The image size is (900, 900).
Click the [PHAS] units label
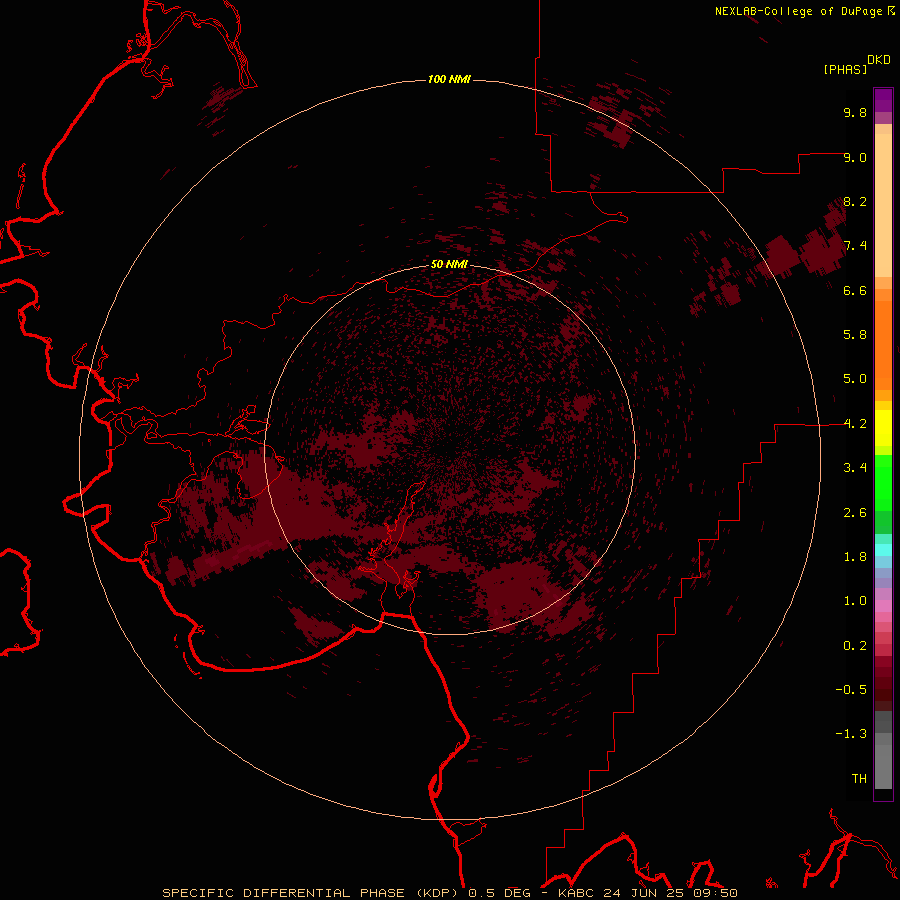pos(845,69)
